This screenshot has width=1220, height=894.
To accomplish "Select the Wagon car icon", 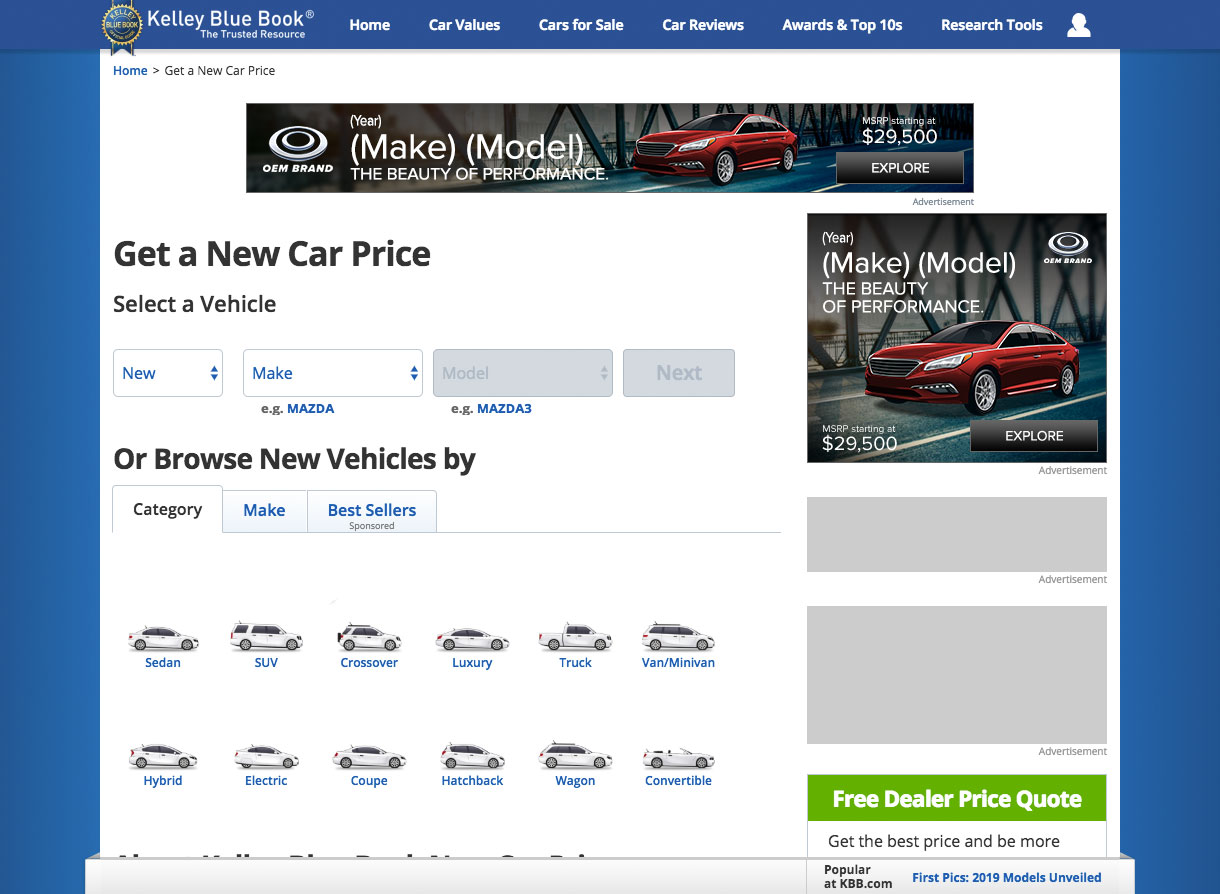I will 575,756.
